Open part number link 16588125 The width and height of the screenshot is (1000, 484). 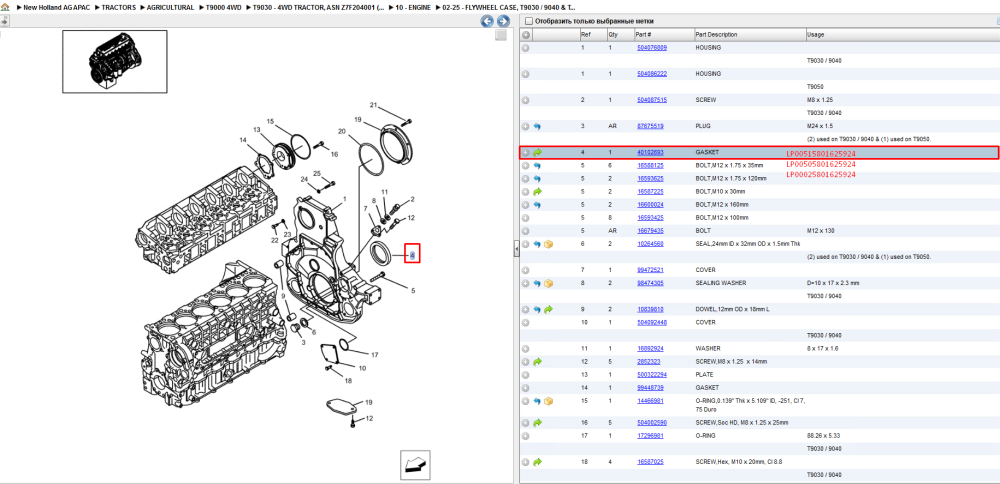(650, 166)
